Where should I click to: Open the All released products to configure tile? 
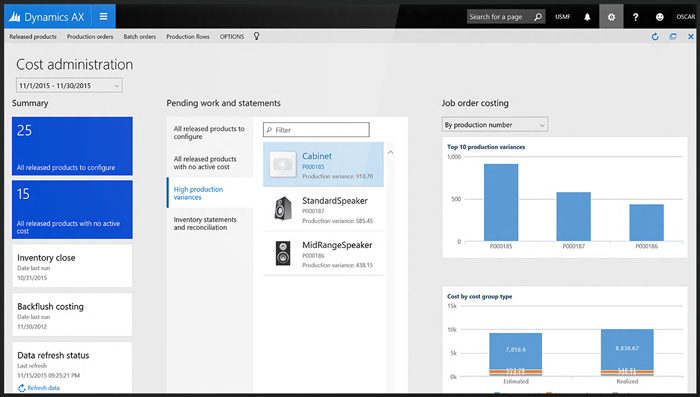click(72, 146)
